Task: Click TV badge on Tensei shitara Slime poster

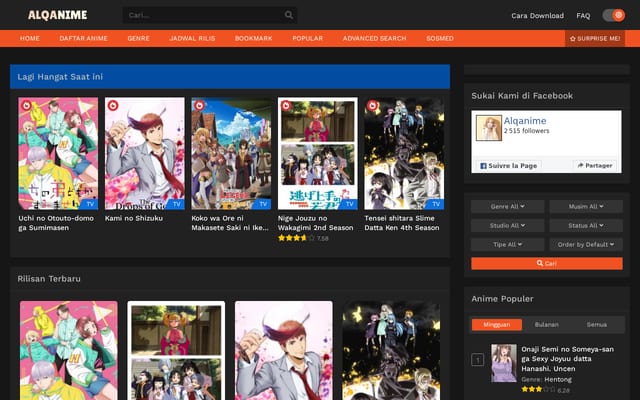Action: (x=436, y=204)
